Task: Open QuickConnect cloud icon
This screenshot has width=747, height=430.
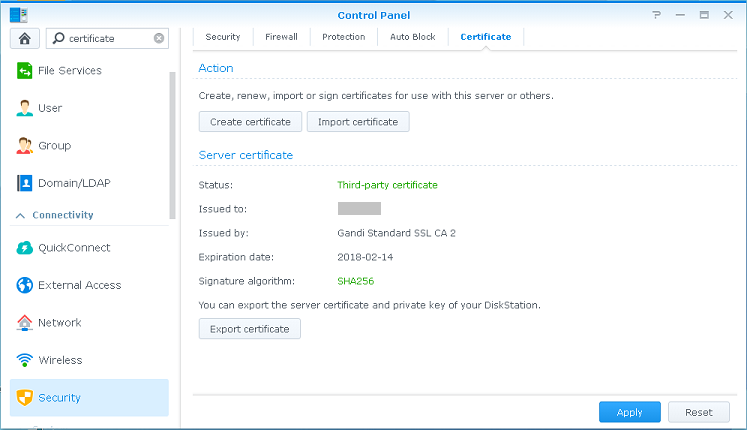Action: [x=25, y=248]
